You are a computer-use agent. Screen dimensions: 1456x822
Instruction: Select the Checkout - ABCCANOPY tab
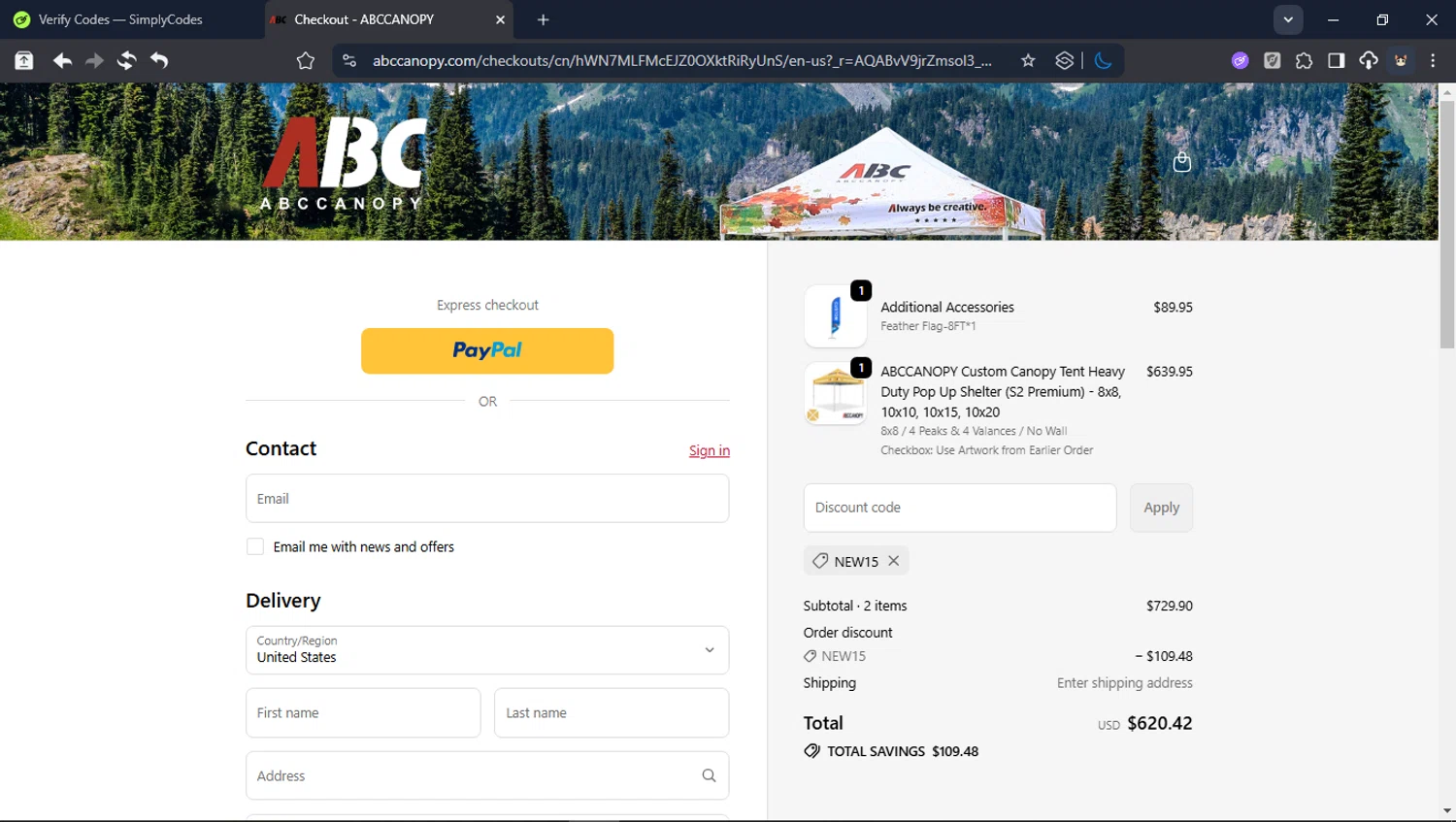(388, 19)
